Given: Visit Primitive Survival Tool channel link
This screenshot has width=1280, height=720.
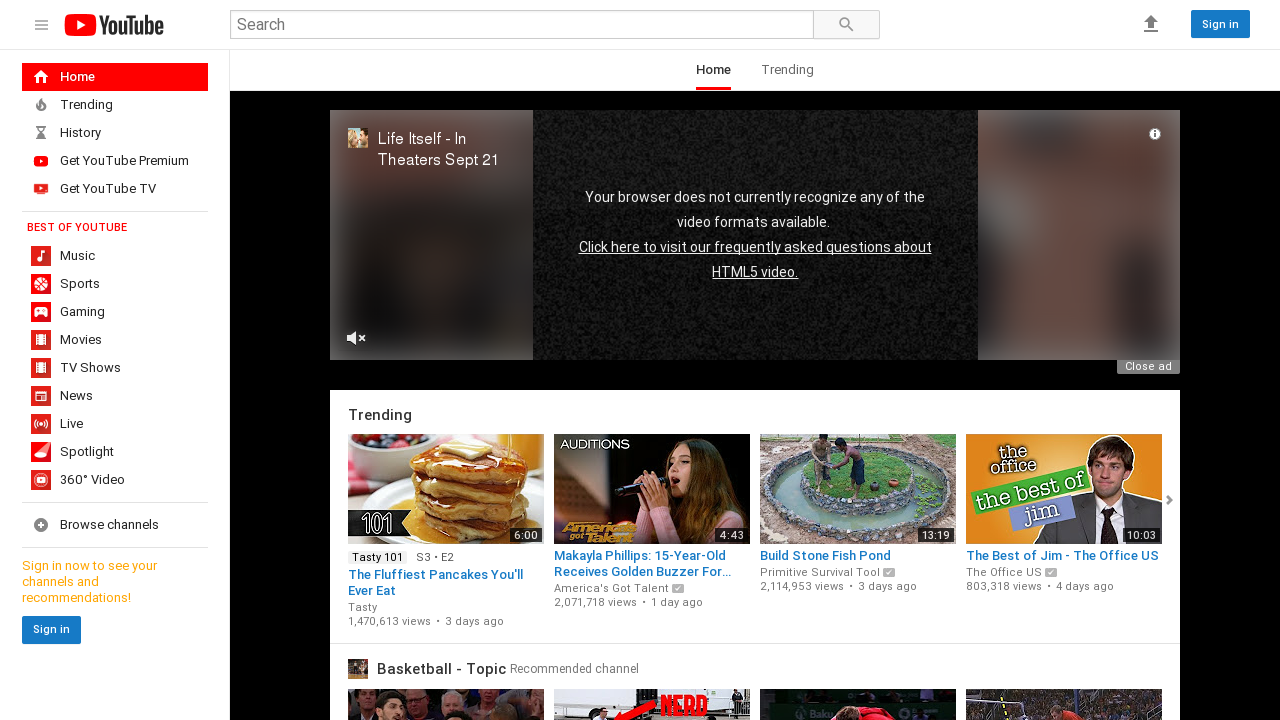Looking at the screenshot, I should coord(820,572).
